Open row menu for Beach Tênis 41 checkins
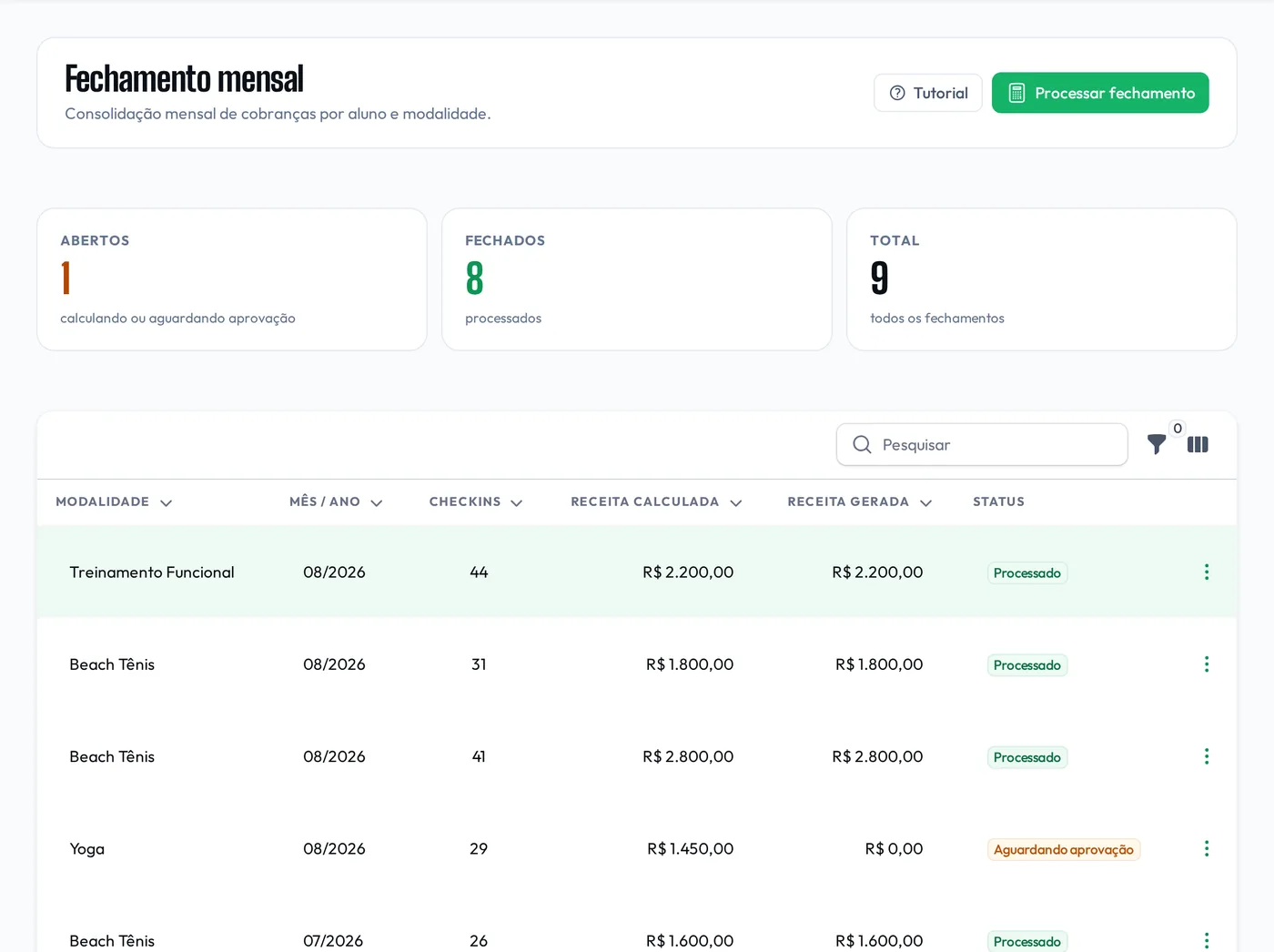 point(1207,756)
